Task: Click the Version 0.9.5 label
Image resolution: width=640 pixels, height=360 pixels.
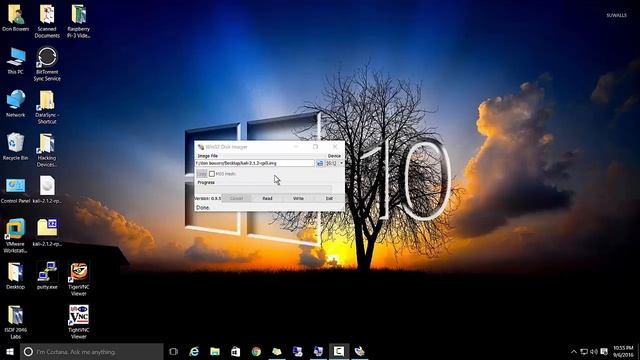Action: (x=208, y=198)
